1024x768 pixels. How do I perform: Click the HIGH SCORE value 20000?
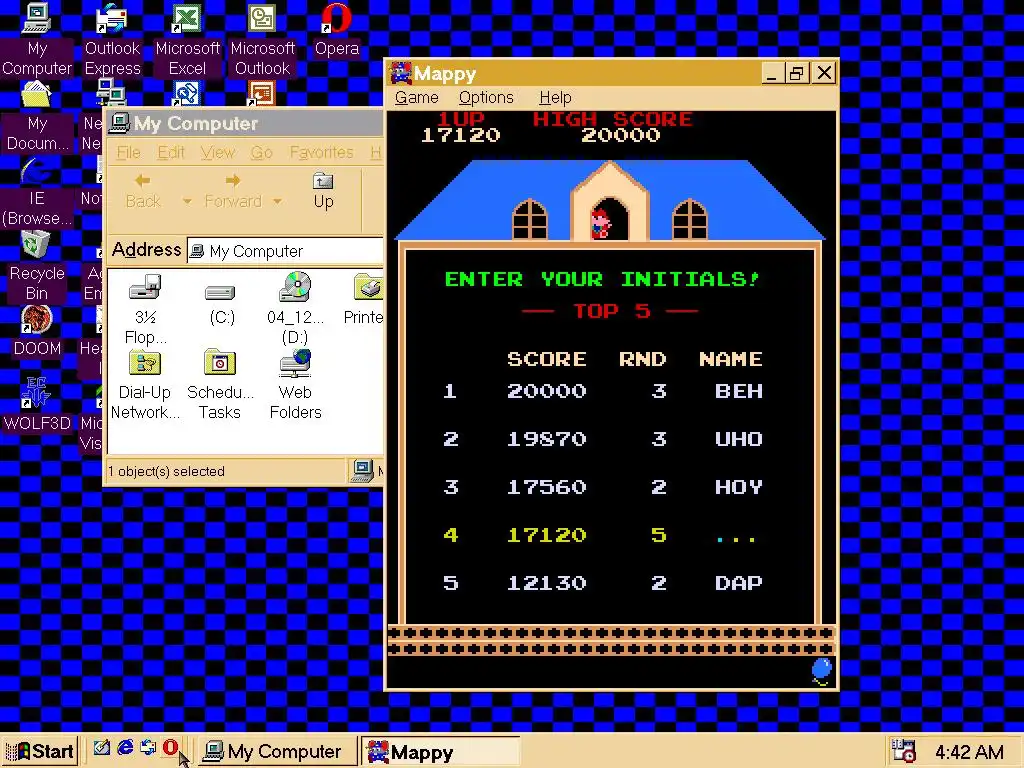[620, 135]
